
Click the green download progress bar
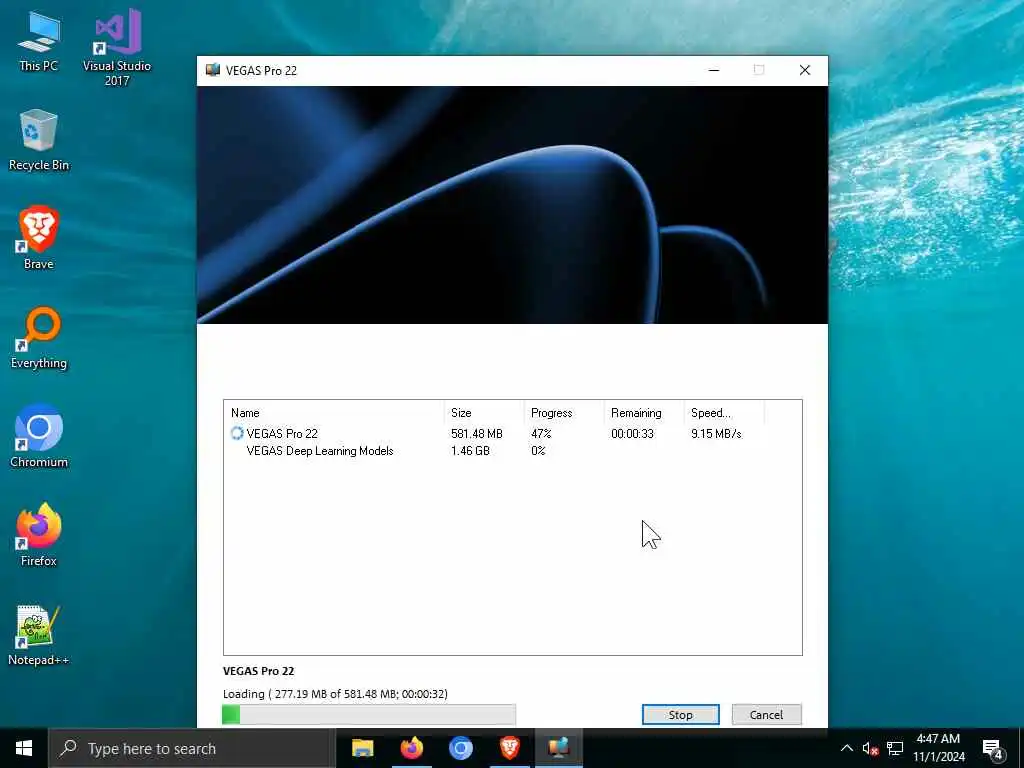(x=369, y=714)
